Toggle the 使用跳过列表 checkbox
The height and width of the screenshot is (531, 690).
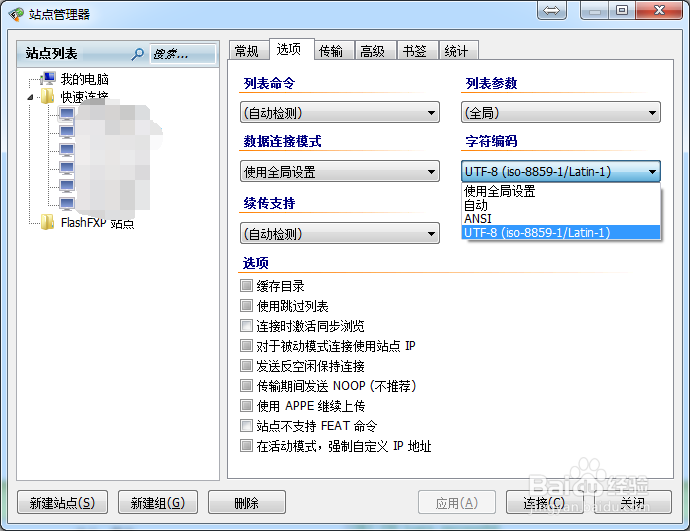pos(246,305)
